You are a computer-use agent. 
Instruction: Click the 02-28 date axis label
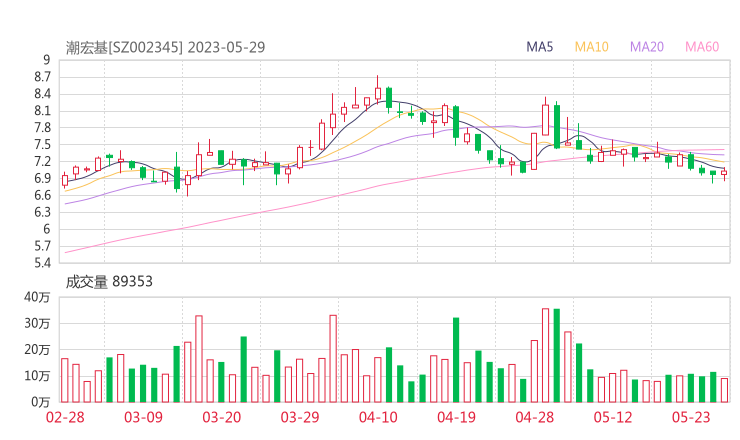(x=65, y=417)
